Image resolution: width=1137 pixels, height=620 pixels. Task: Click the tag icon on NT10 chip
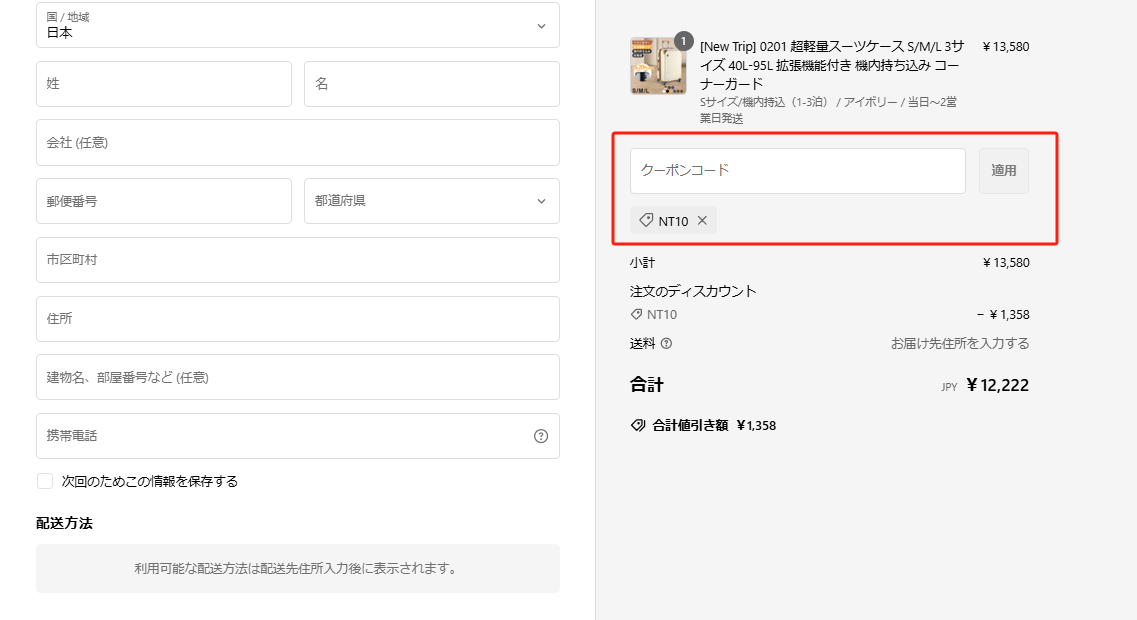pyautogui.click(x=646, y=221)
